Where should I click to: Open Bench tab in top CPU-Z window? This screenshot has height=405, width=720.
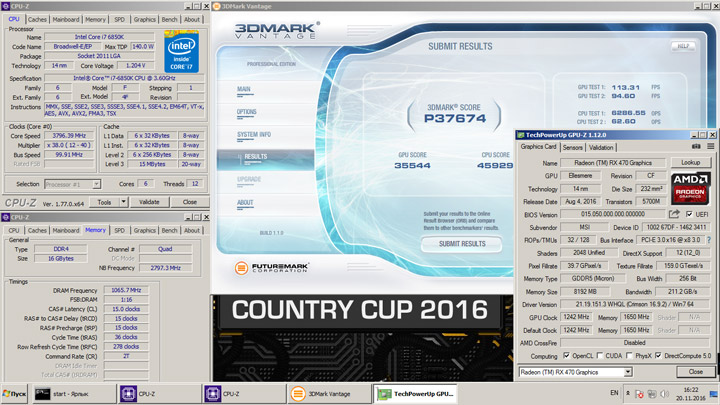[169, 19]
